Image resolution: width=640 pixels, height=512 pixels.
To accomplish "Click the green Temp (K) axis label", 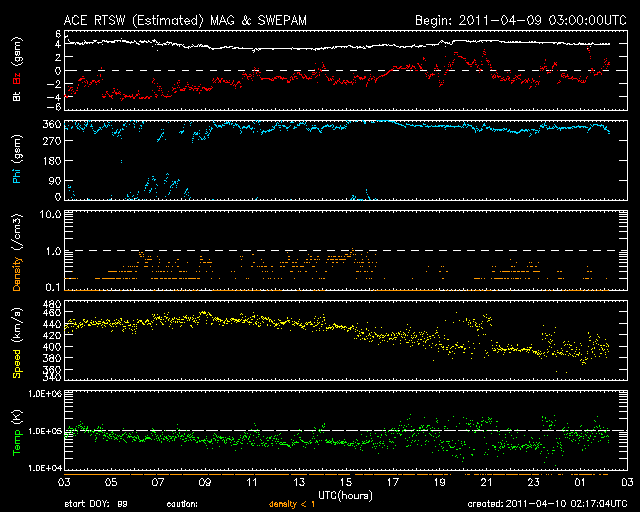I will click(15, 432).
